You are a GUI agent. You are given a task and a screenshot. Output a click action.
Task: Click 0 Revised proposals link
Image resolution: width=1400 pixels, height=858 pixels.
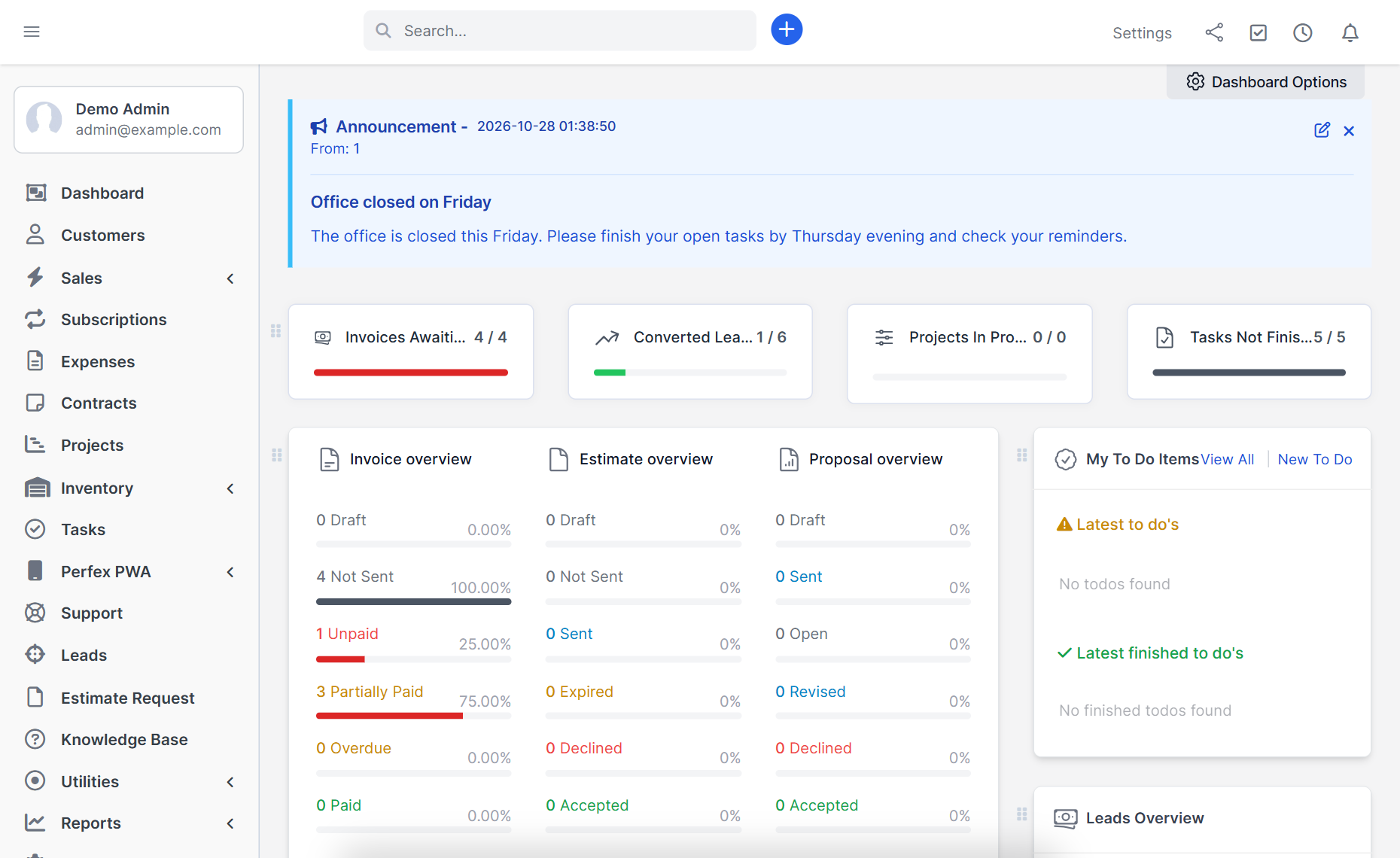click(811, 692)
